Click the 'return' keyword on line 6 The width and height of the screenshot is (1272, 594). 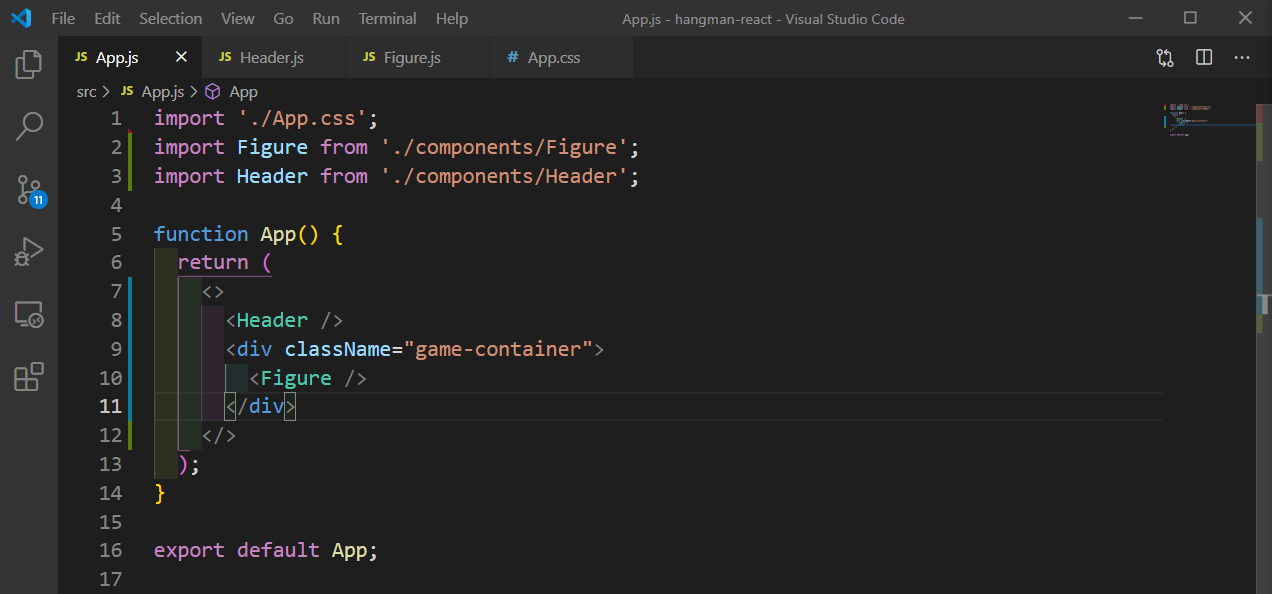[x=213, y=263]
